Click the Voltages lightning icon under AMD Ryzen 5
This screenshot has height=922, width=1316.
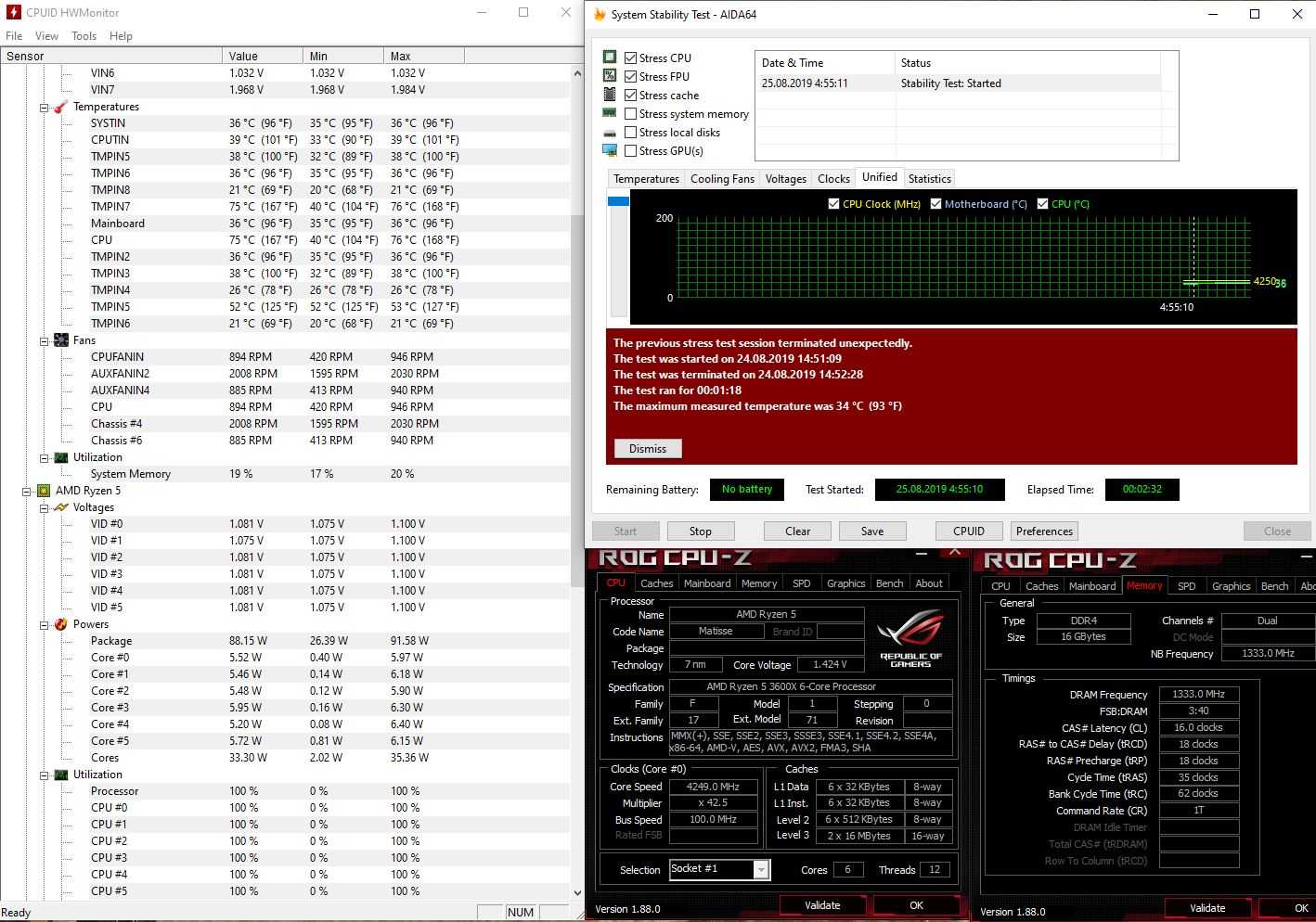click(x=60, y=507)
